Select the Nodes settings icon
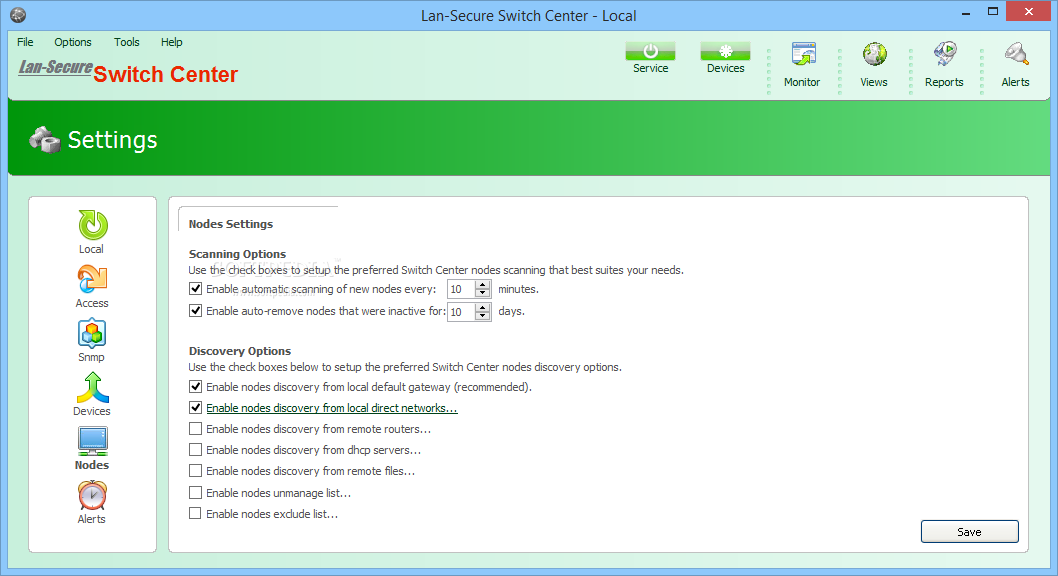This screenshot has width=1058, height=576. 92,441
